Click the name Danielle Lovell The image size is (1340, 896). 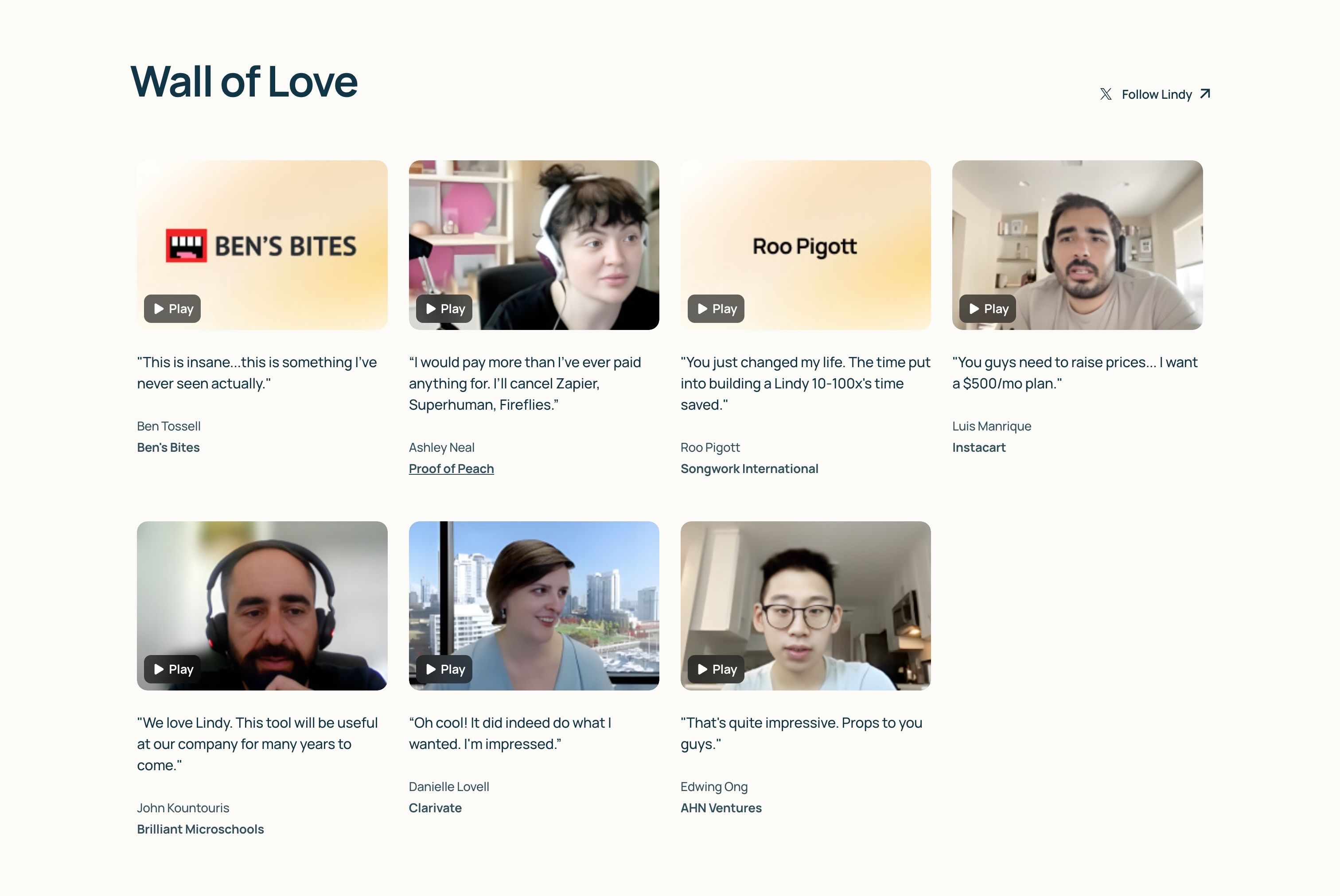coord(449,787)
